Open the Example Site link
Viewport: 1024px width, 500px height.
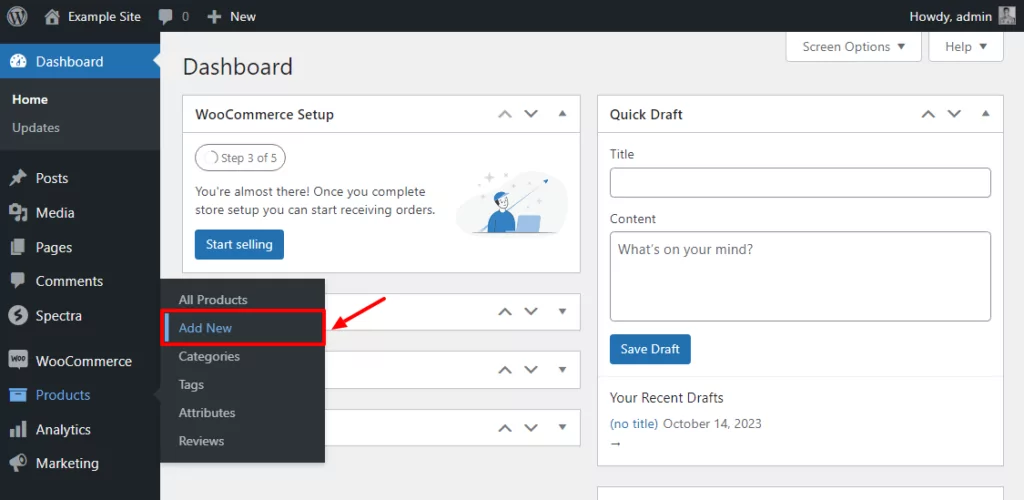(x=104, y=17)
